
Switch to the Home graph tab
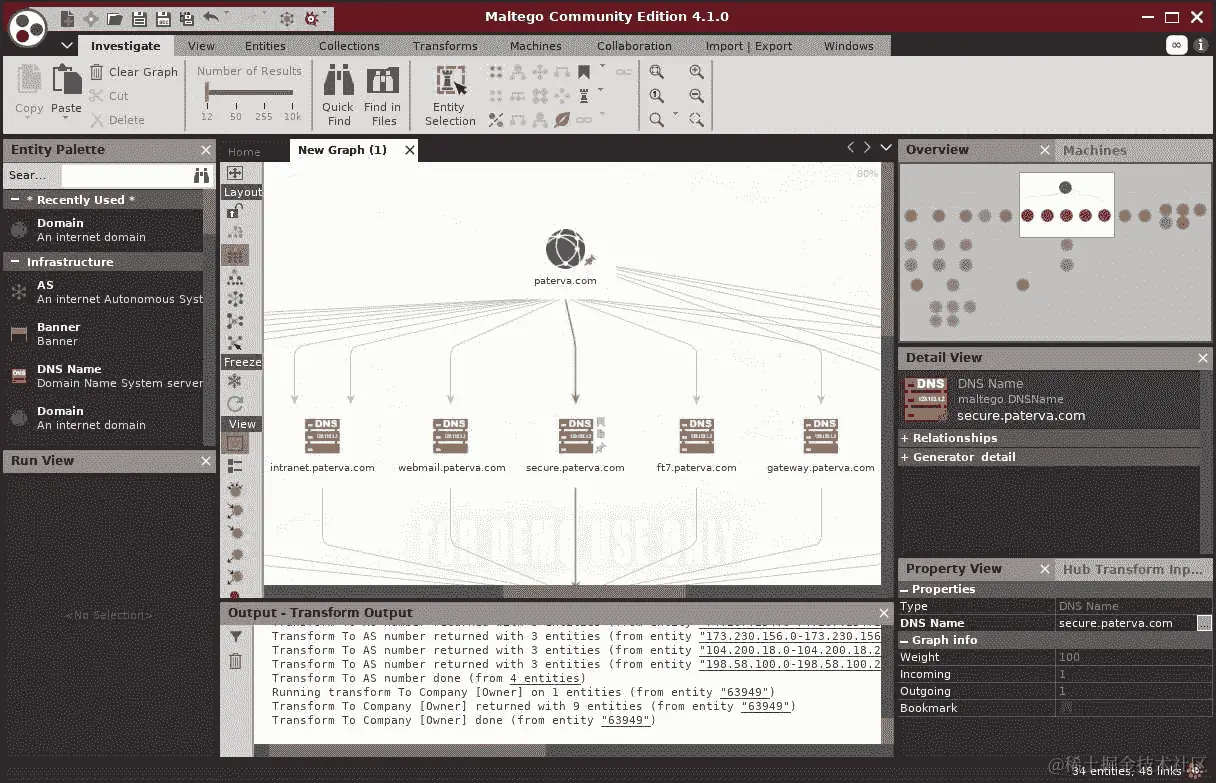click(x=244, y=152)
